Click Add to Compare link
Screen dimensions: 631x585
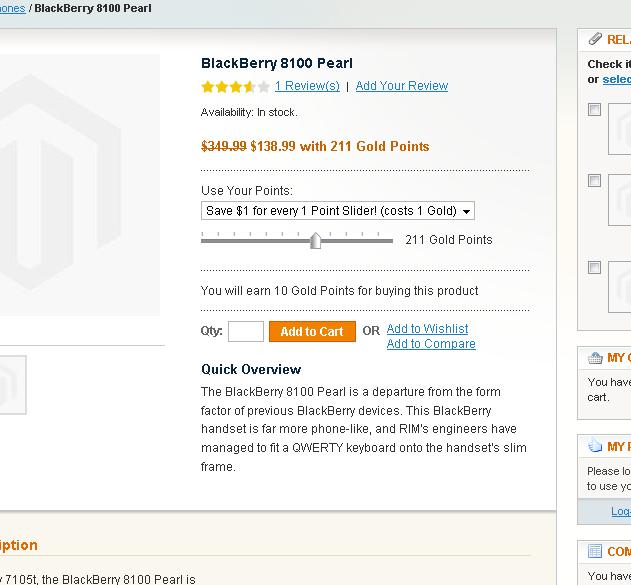431,344
